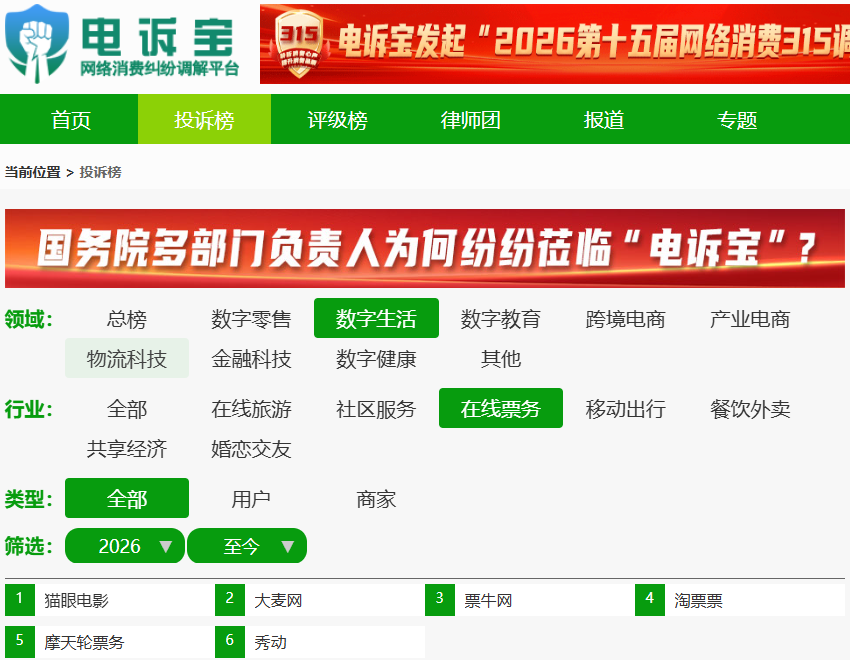Expand the 至今 month filter dropdown
Viewport: 850px width, 660px height.
click(247, 546)
